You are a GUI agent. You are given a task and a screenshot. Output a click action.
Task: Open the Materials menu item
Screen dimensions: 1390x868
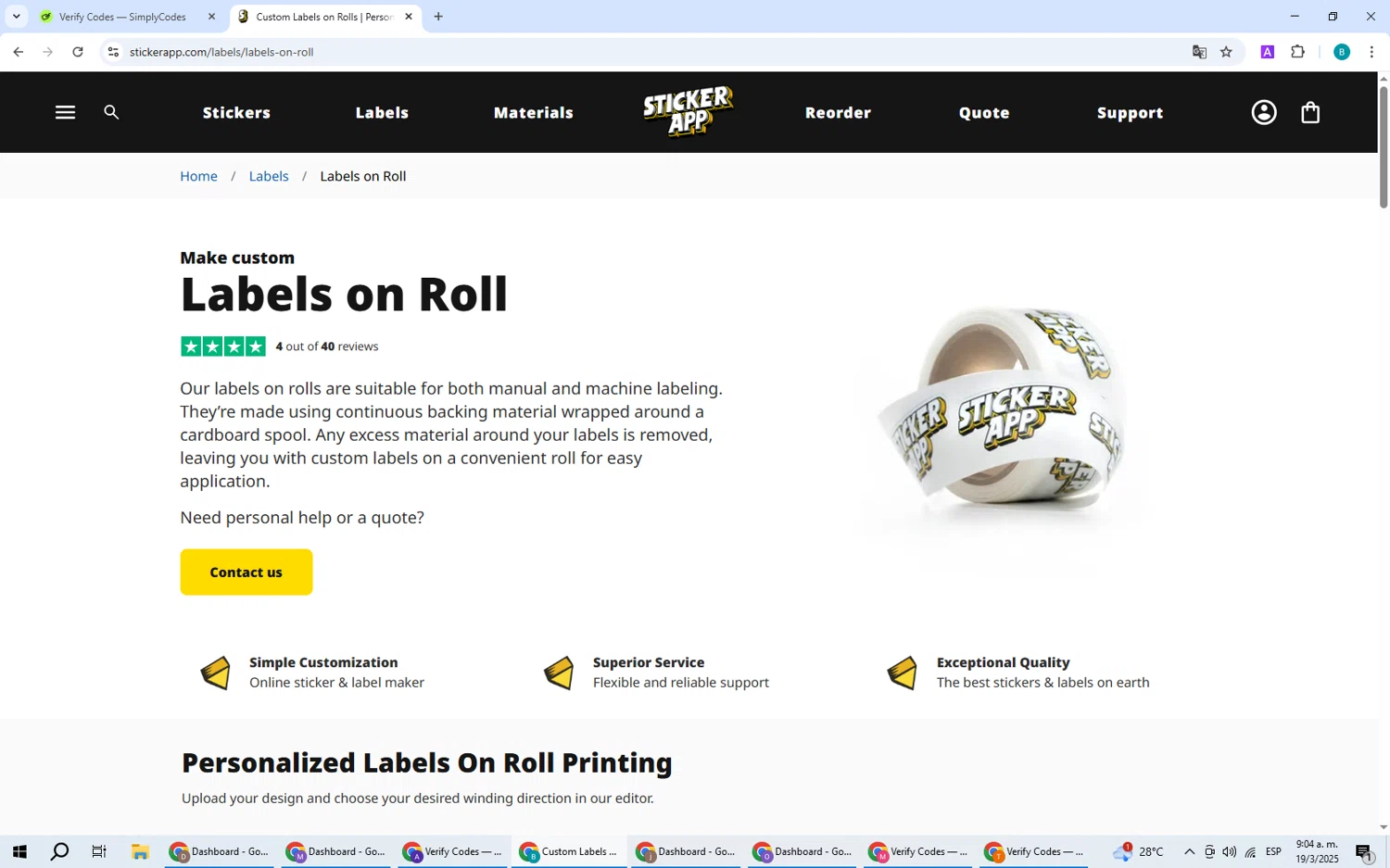pyautogui.click(x=534, y=112)
